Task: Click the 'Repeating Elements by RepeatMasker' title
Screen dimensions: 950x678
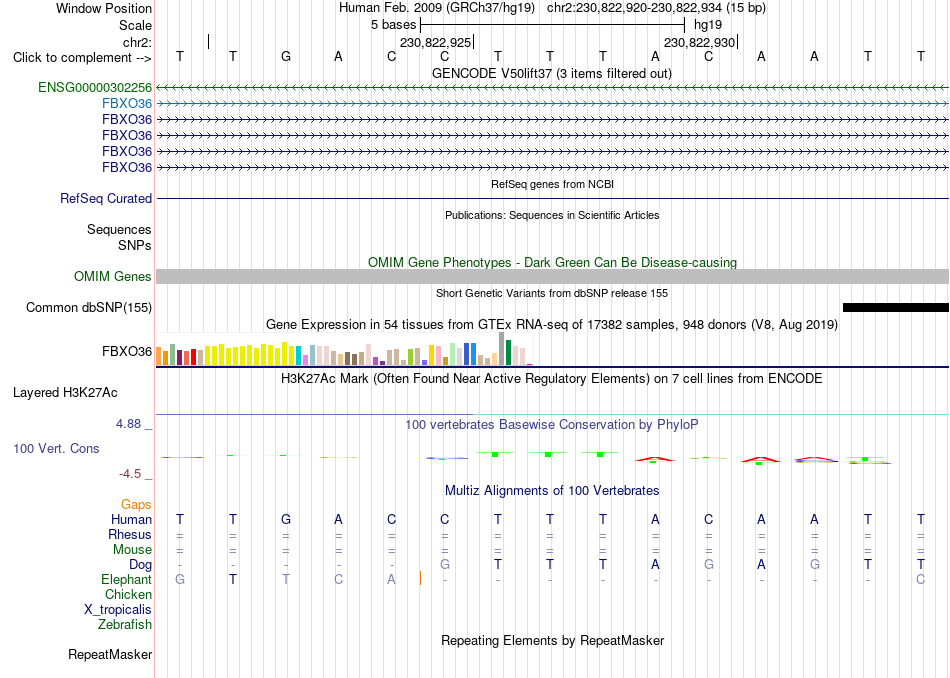Action: click(553, 640)
